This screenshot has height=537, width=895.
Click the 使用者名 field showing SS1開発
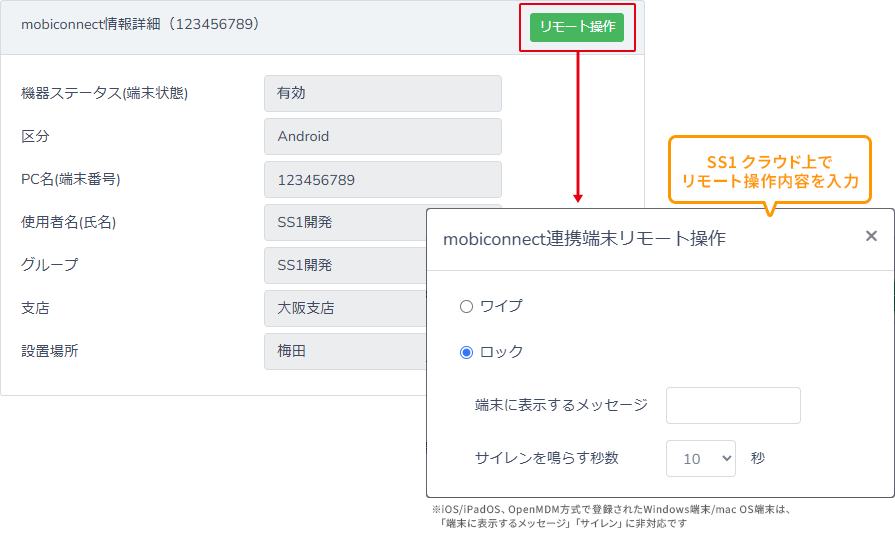345,223
